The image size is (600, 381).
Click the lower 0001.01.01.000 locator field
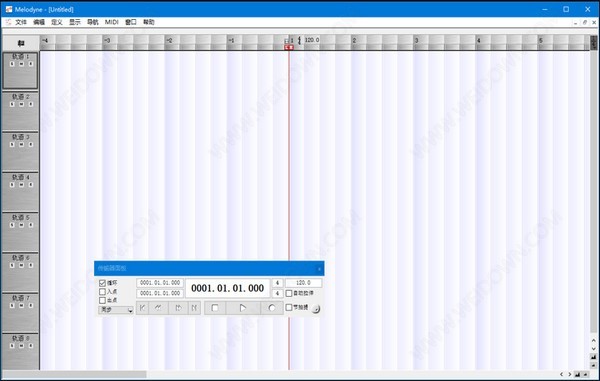click(160, 293)
